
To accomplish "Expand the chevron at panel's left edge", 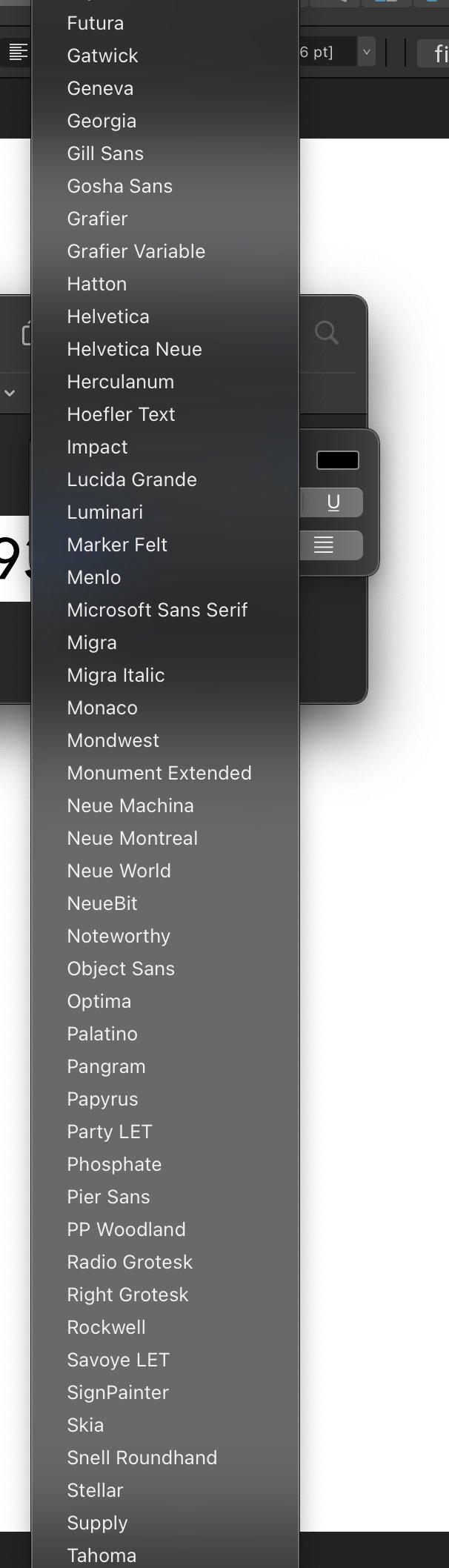I will [10, 393].
